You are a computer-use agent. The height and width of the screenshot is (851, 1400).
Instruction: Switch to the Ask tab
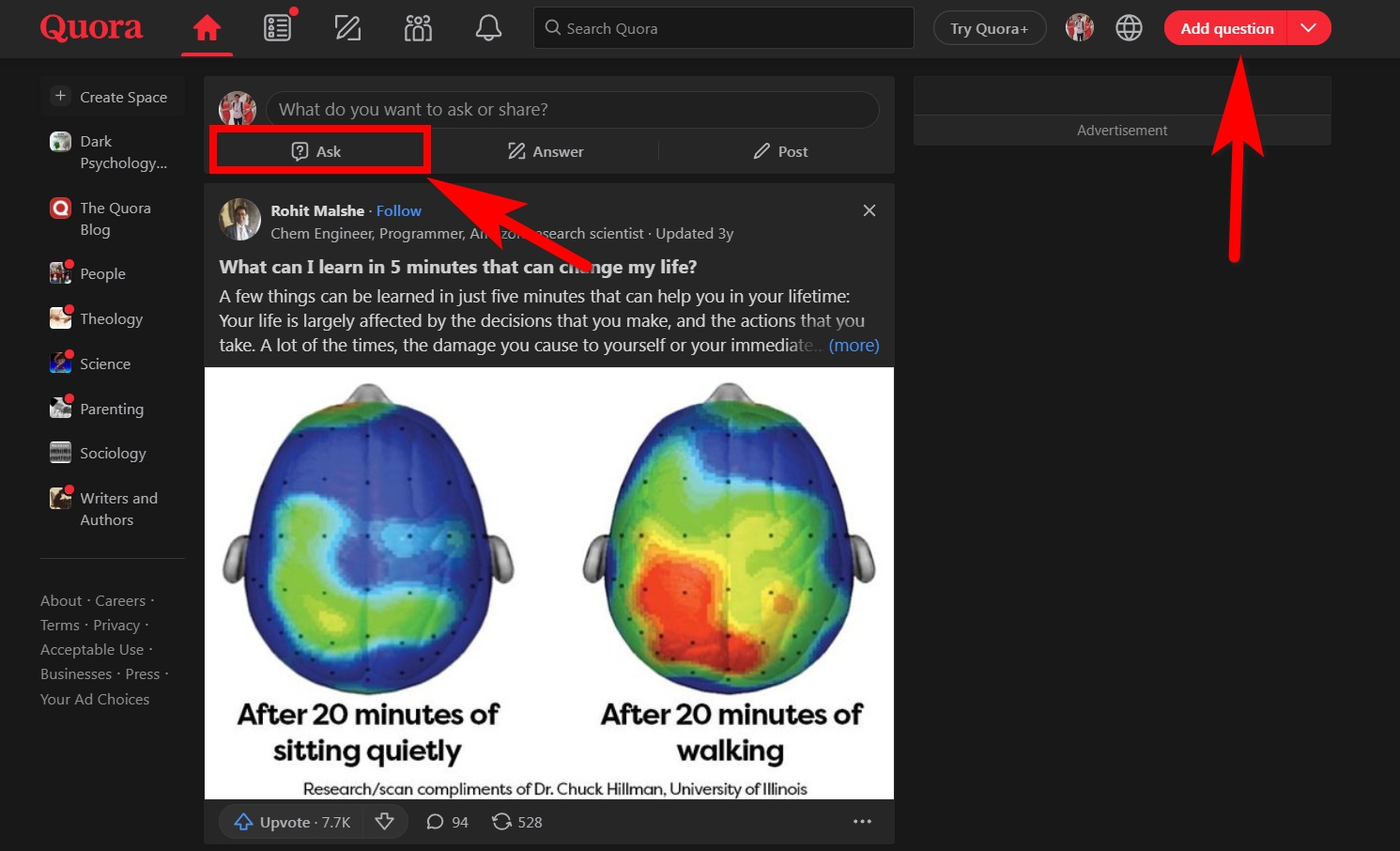point(319,150)
